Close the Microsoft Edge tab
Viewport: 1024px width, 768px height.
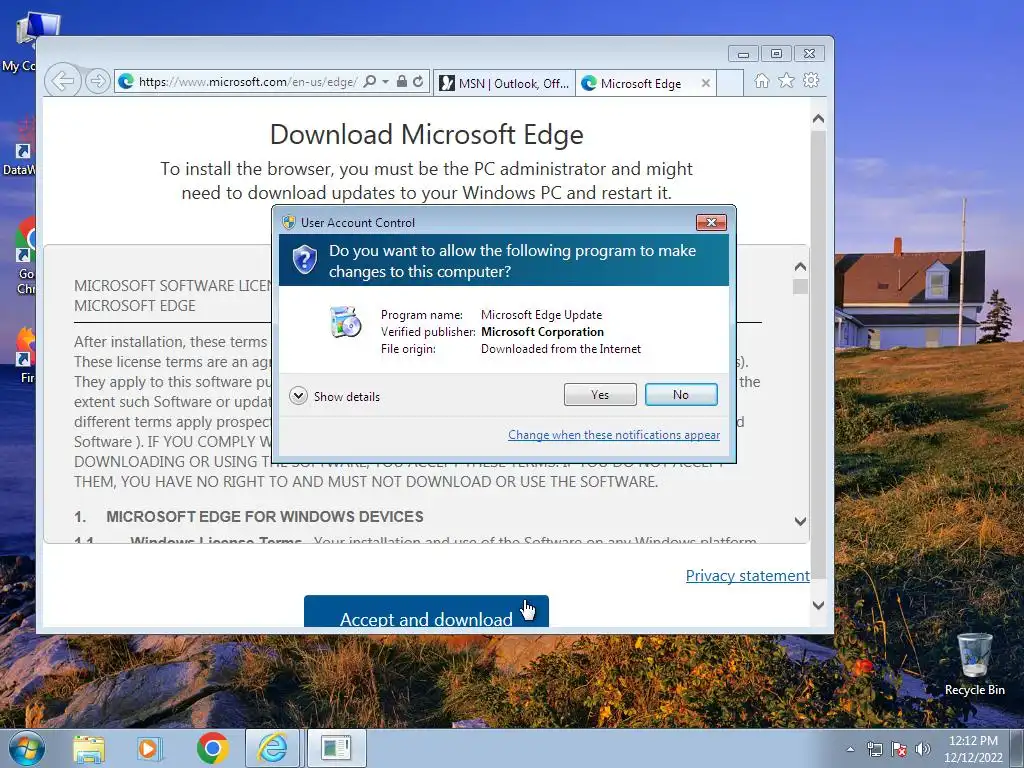pos(705,84)
